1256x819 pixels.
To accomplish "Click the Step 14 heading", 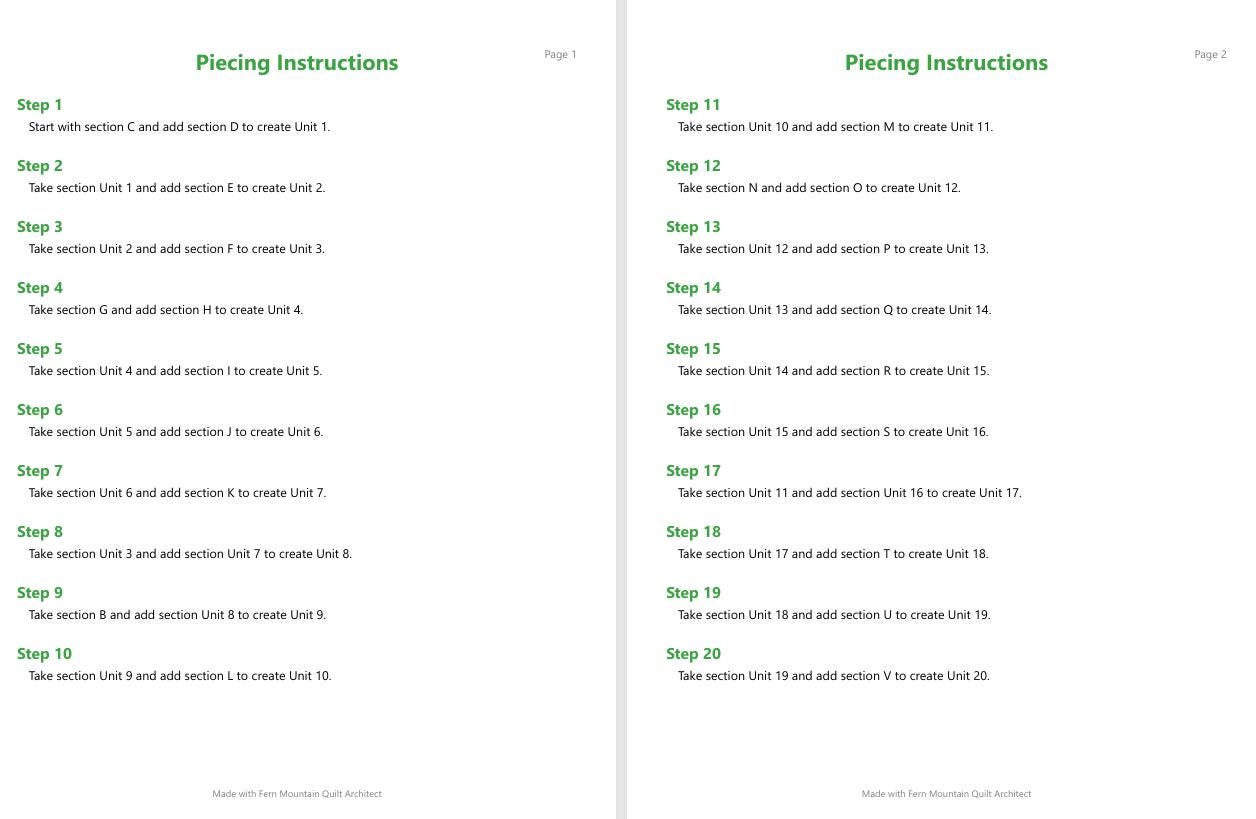I will pos(693,288).
